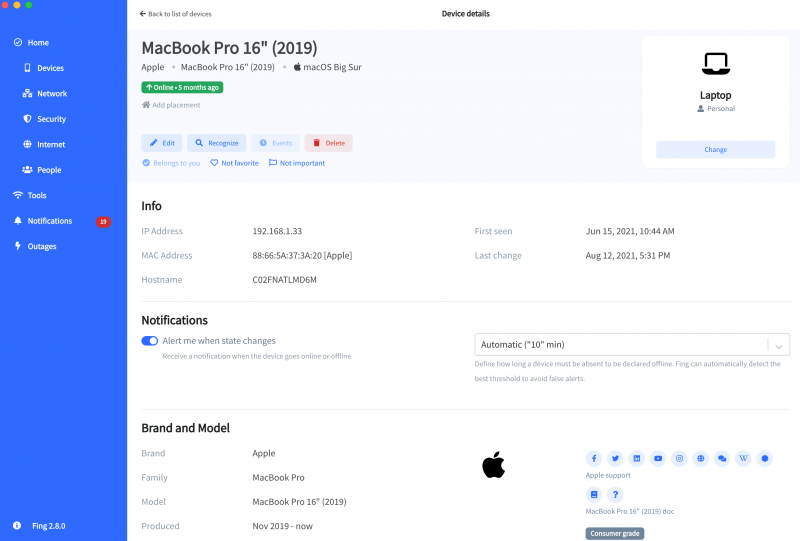The image size is (800, 541).
Task: Click the Fing 2.8.0 version label
Action: 48,526
